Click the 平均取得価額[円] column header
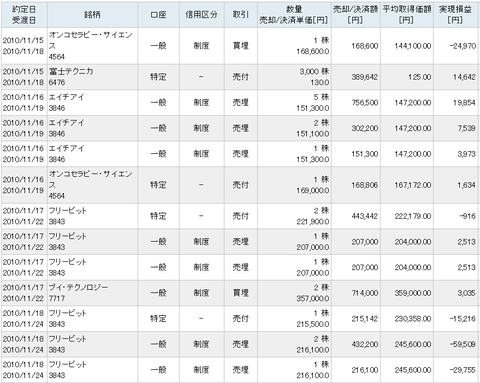 click(407, 15)
